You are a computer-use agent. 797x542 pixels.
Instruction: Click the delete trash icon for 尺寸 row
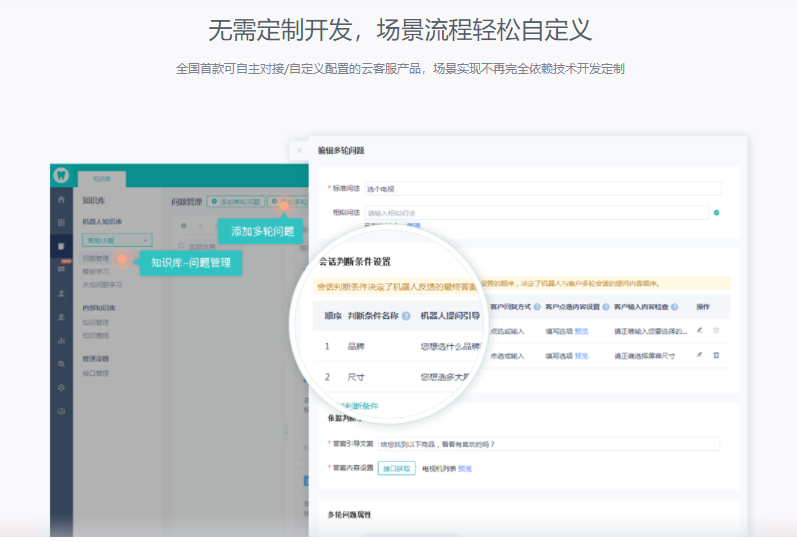pyautogui.click(x=716, y=355)
